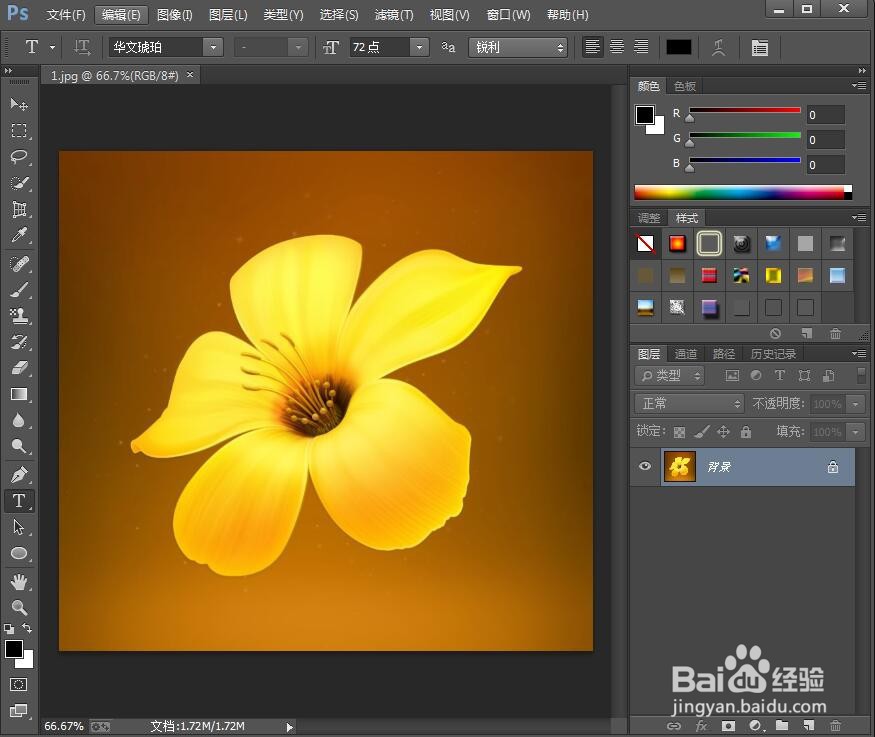Click the 66.67% zoom level field
The height and width of the screenshot is (737, 875).
(x=64, y=726)
